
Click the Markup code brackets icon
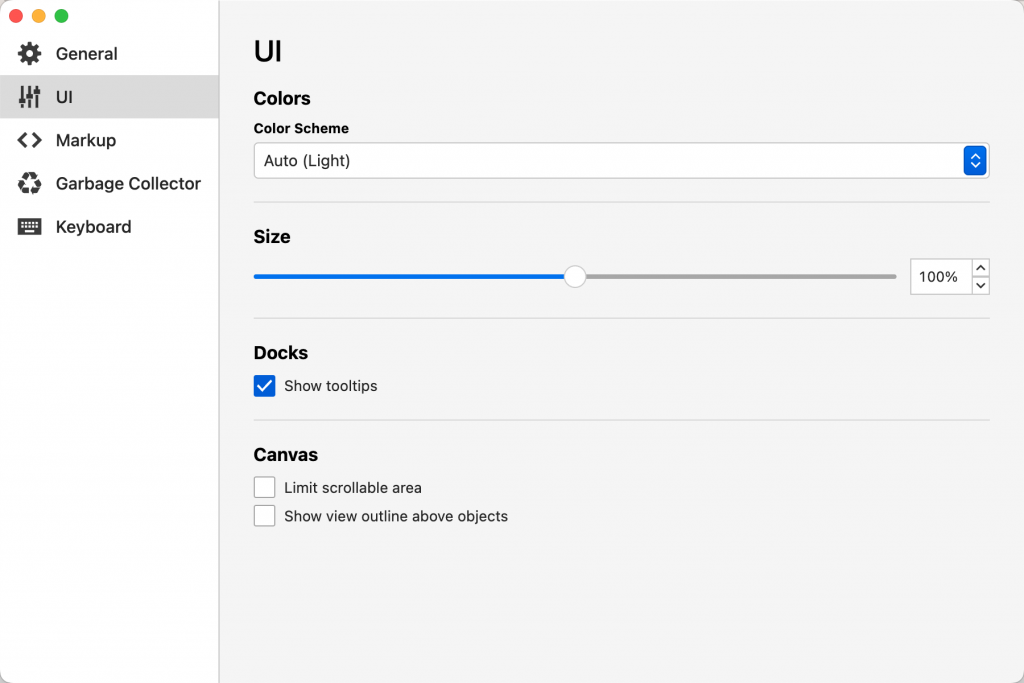(30, 140)
